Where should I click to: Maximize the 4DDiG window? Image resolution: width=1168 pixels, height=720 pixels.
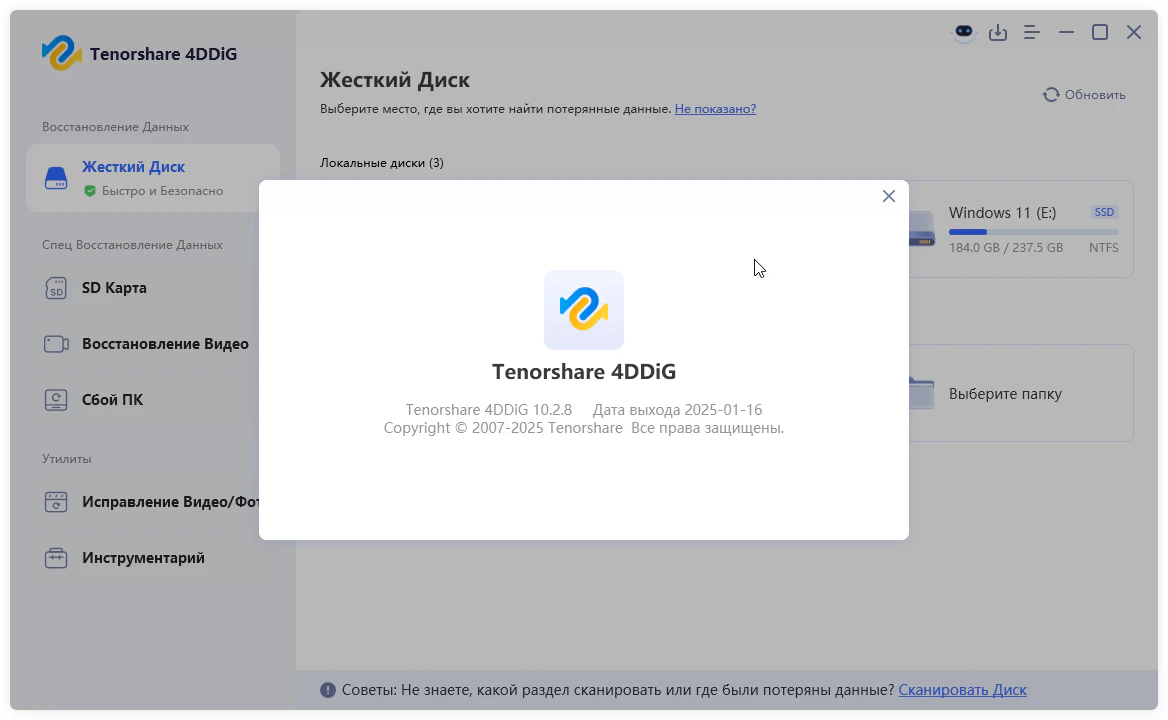click(x=1099, y=33)
